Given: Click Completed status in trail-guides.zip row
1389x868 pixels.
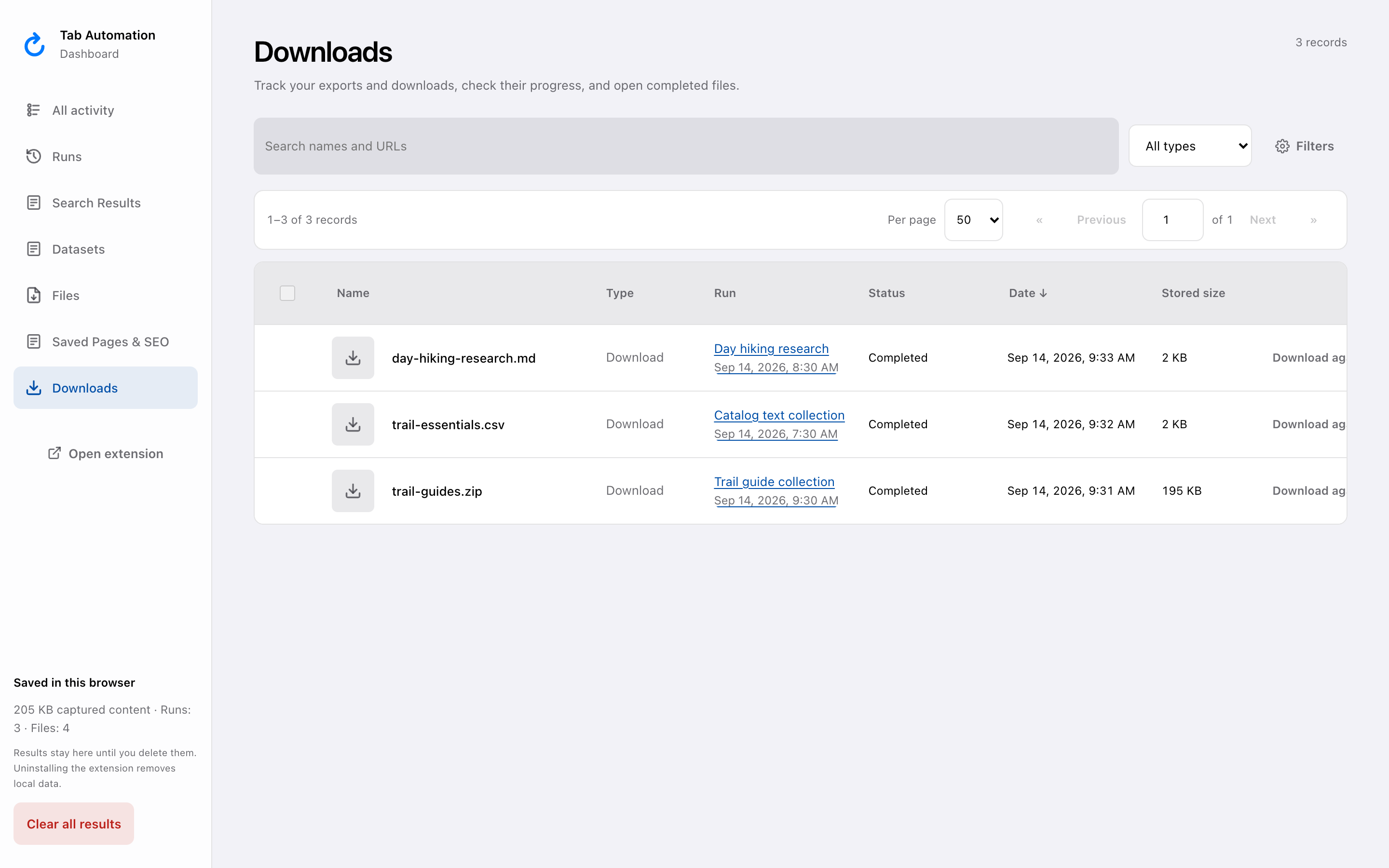Looking at the screenshot, I should coord(898,491).
